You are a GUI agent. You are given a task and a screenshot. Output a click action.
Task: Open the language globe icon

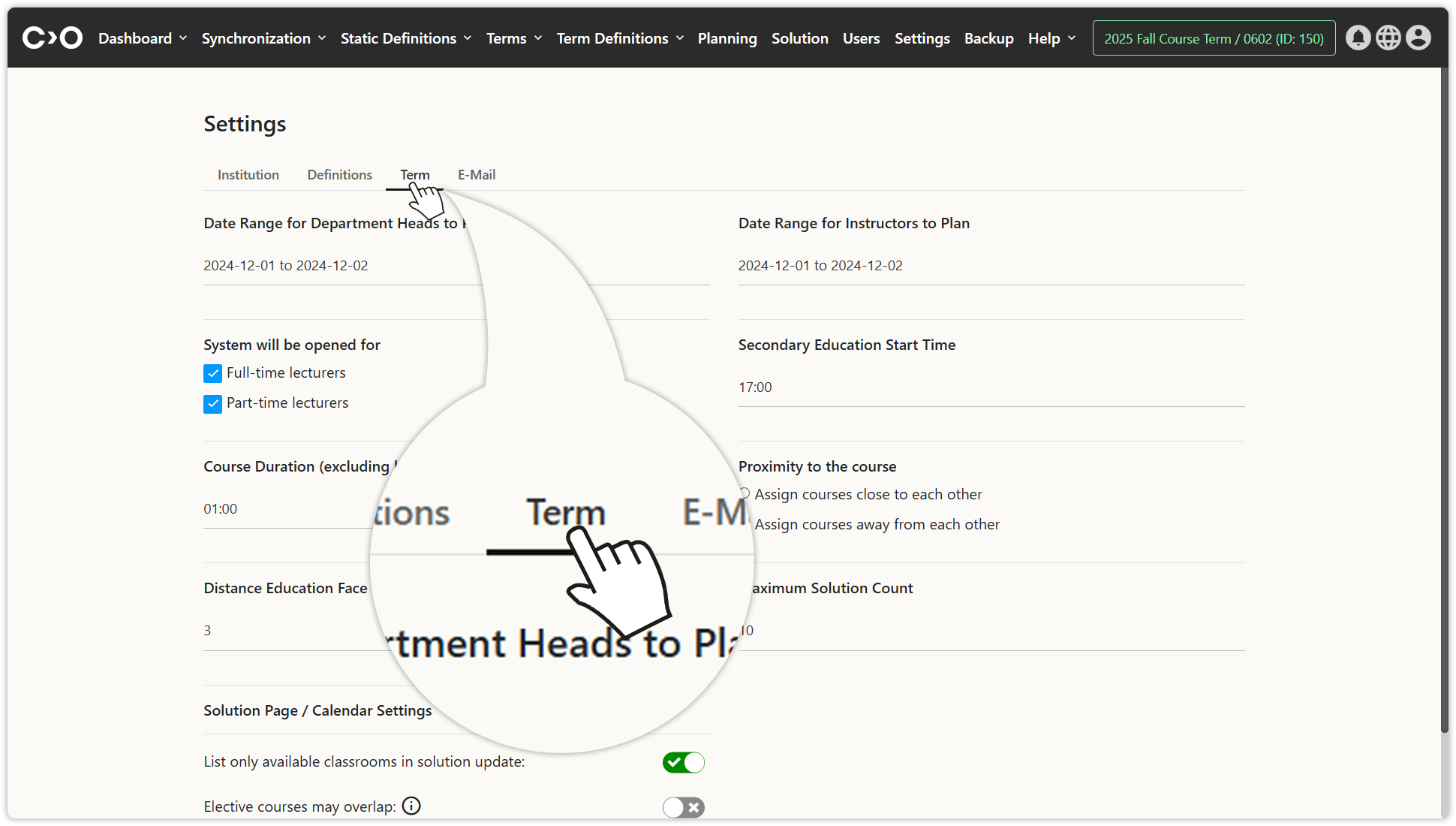pos(1388,38)
